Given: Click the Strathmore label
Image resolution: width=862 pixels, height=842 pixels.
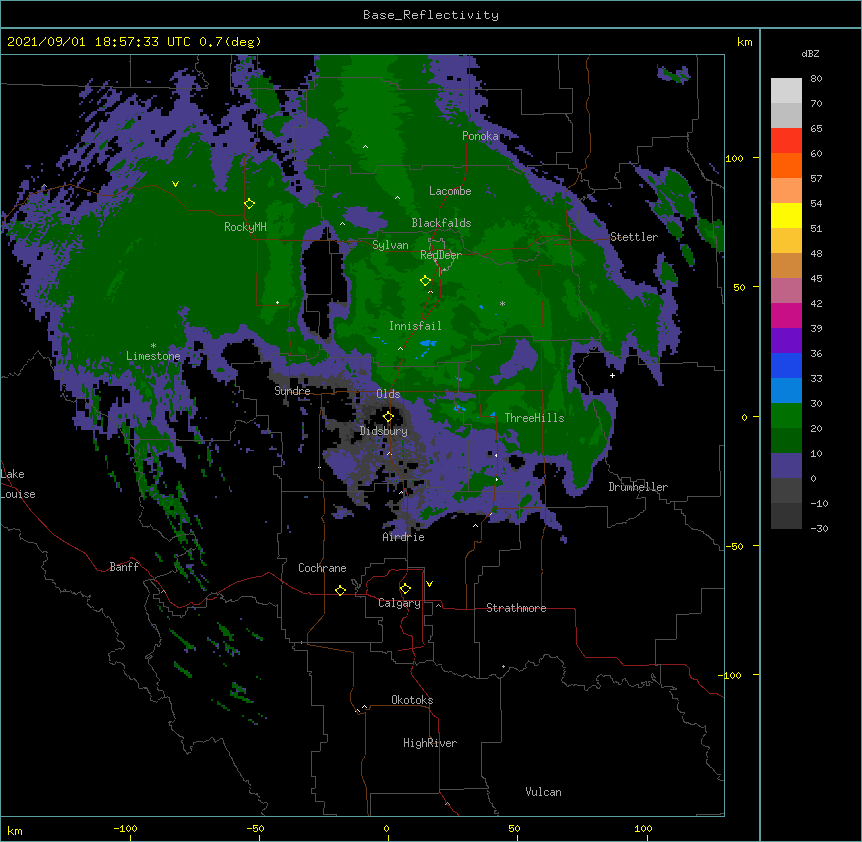Looking at the screenshot, I should (x=516, y=608).
